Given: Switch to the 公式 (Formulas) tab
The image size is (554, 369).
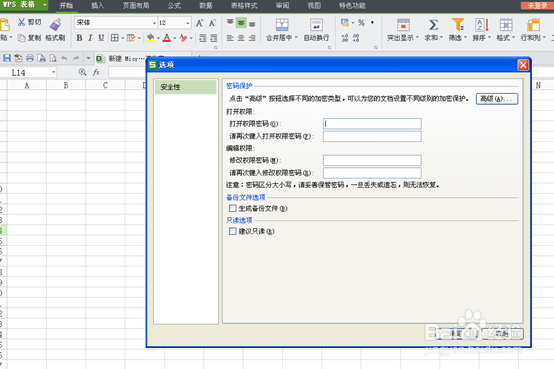Looking at the screenshot, I should [x=174, y=5].
